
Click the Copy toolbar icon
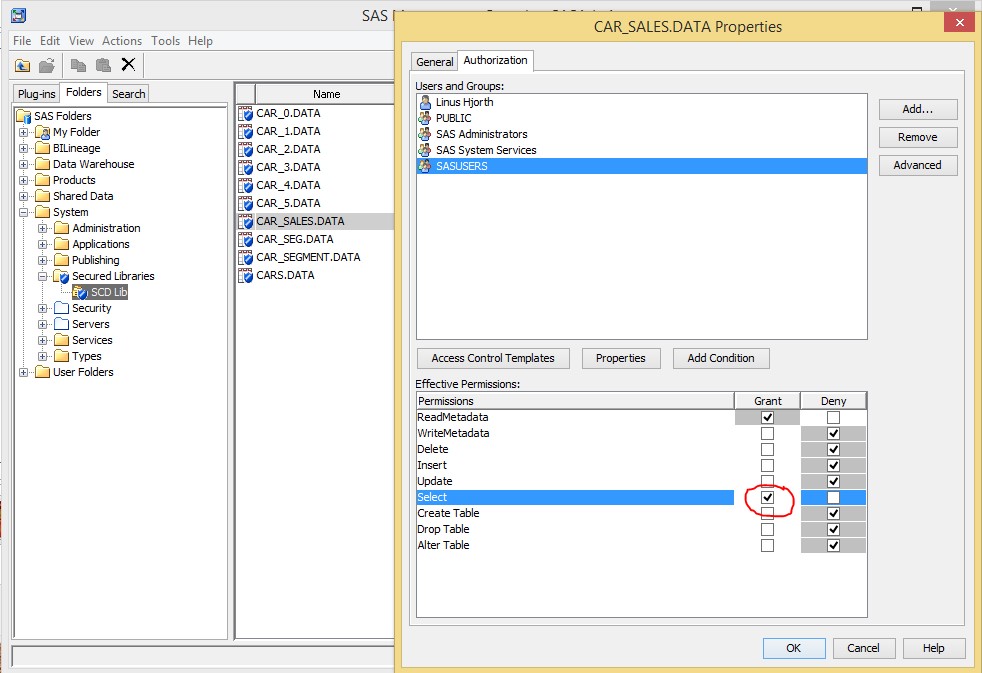click(x=78, y=65)
